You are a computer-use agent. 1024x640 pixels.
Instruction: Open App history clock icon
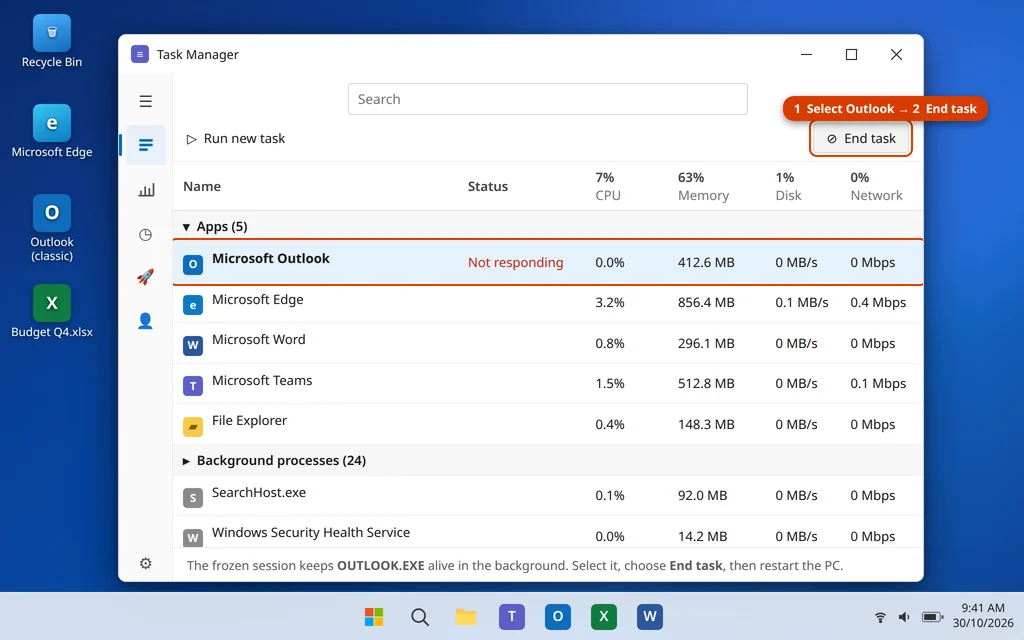146,234
